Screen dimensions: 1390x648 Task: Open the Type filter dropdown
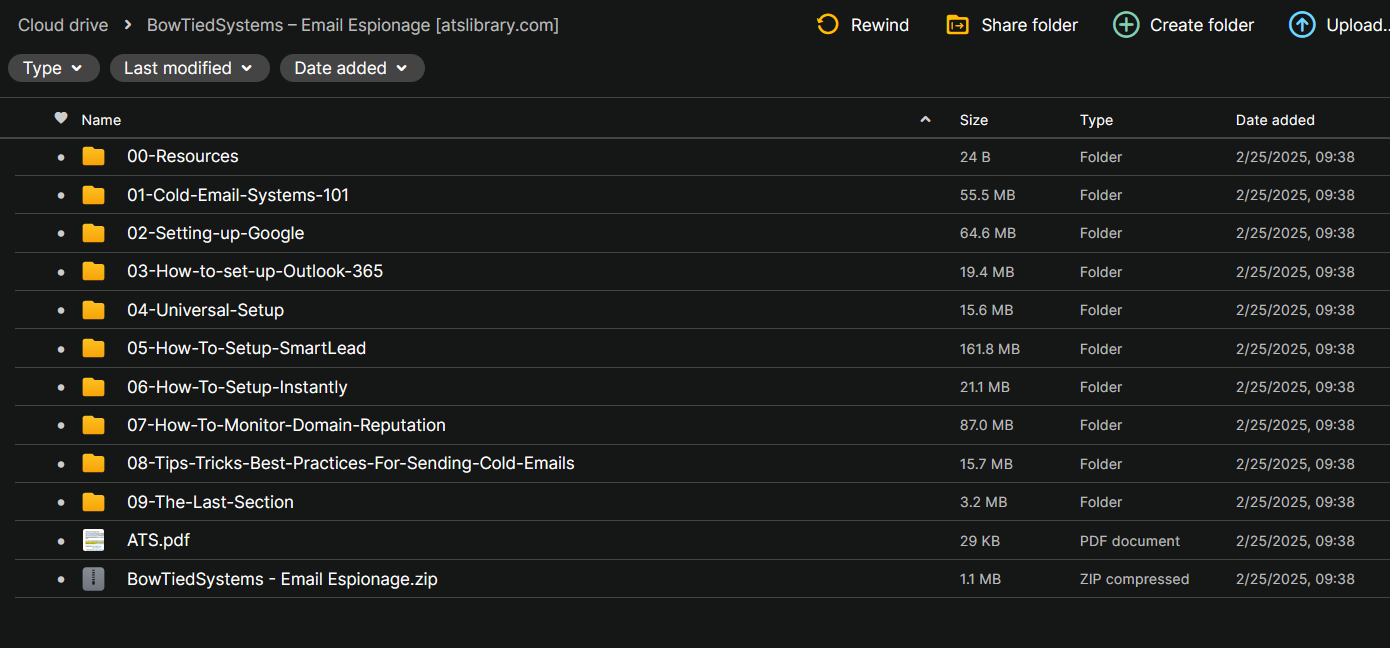point(53,68)
